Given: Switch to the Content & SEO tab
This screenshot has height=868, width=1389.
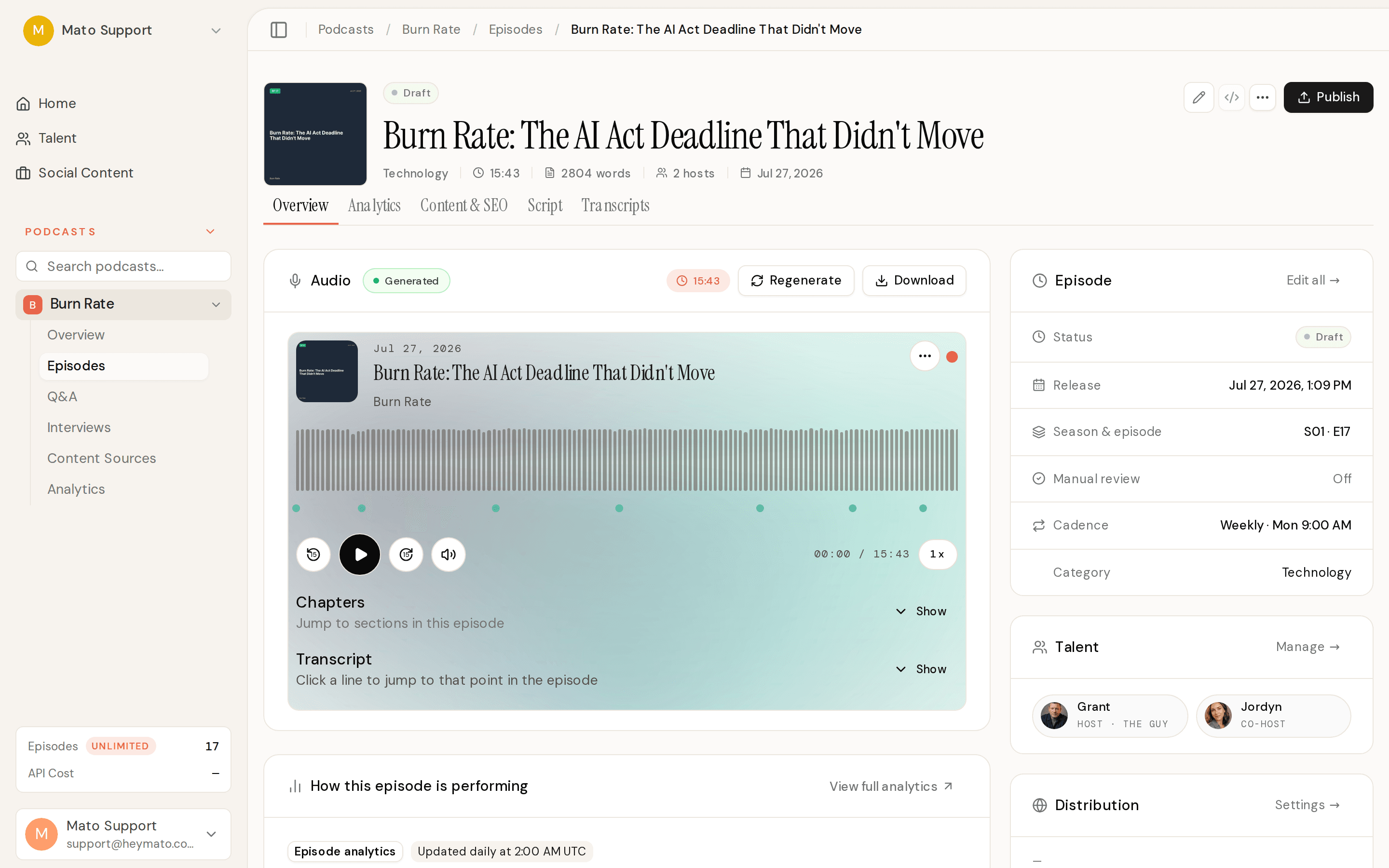Looking at the screenshot, I should (464, 205).
